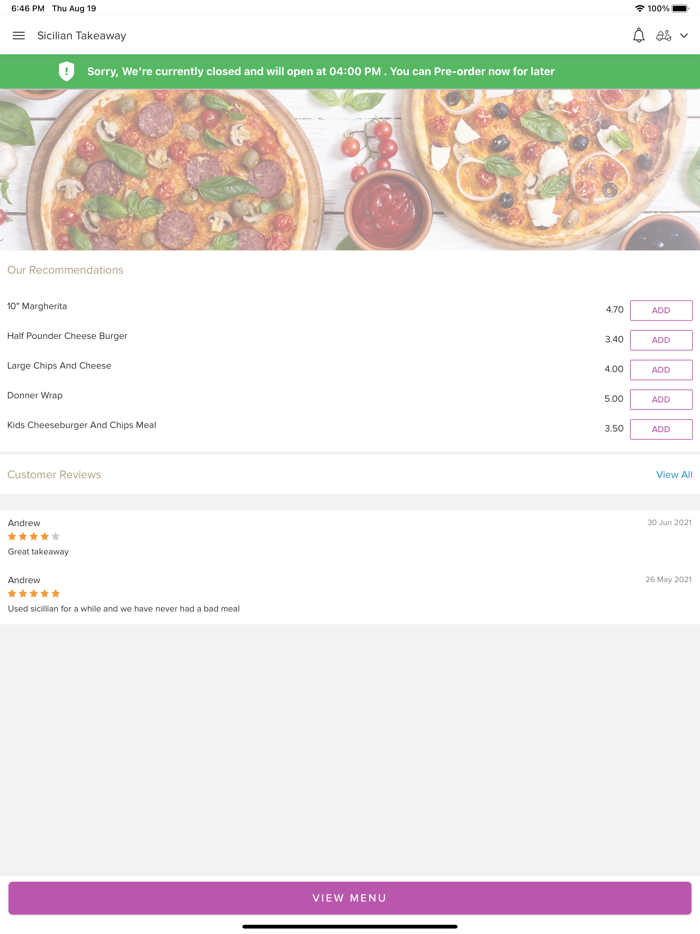The height and width of the screenshot is (934, 700).
Task: Add the Donner Wrap to your cart
Action: (660, 399)
